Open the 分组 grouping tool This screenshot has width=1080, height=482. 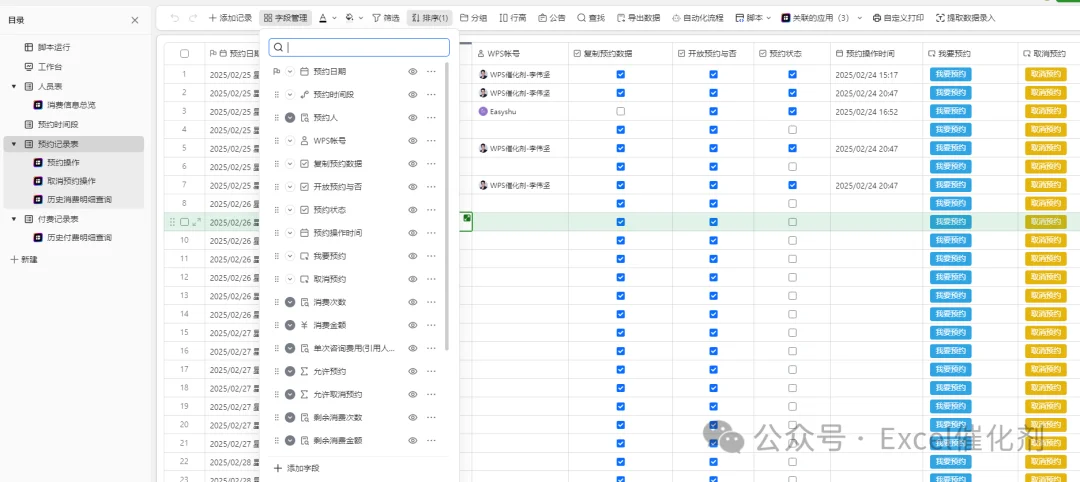tap(473, 18)
